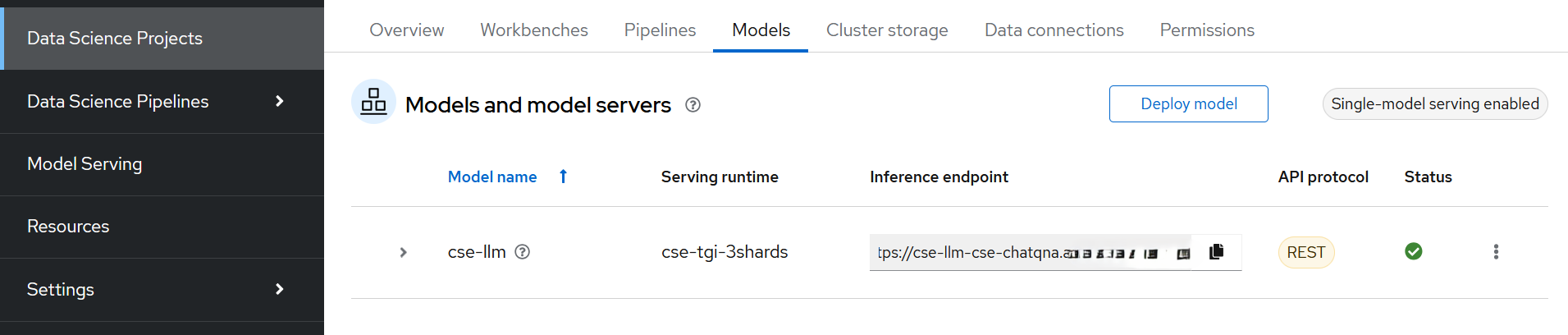Open the Data connections tab
Viewport: 1568px width, 335px height.
1054,30
